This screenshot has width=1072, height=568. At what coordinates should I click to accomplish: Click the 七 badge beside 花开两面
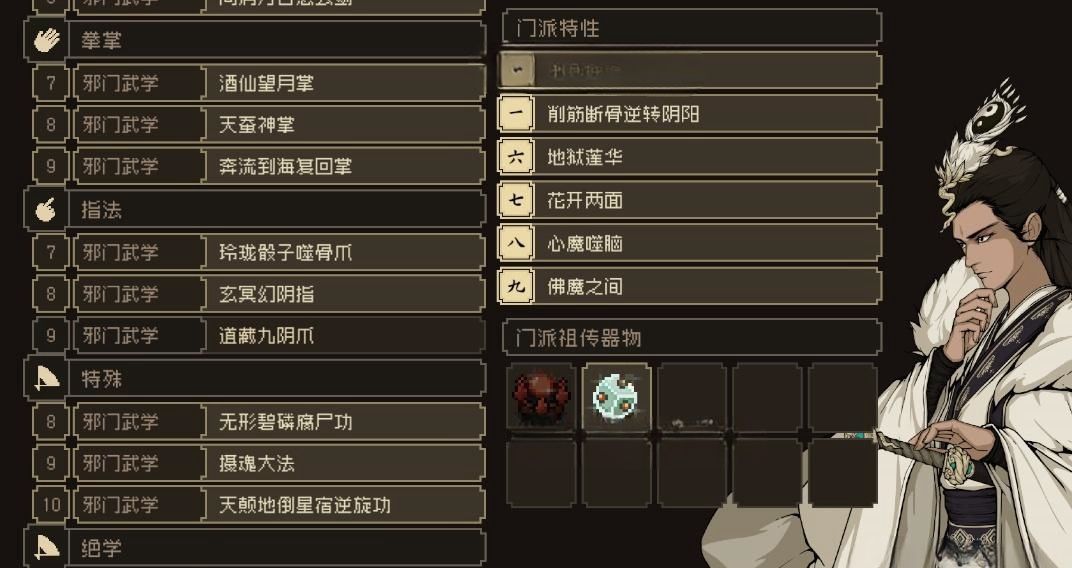[x=516, y=200]
